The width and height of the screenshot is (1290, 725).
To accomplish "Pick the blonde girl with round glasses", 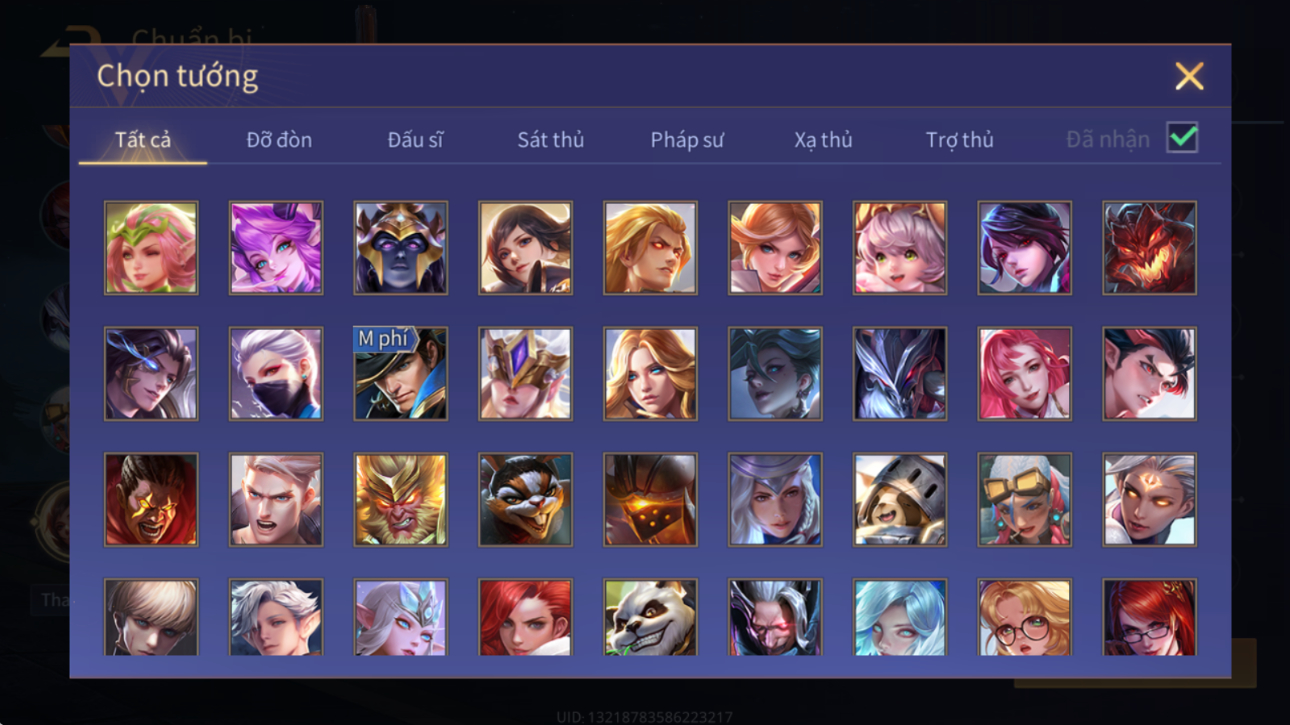I will [1024, 617].
